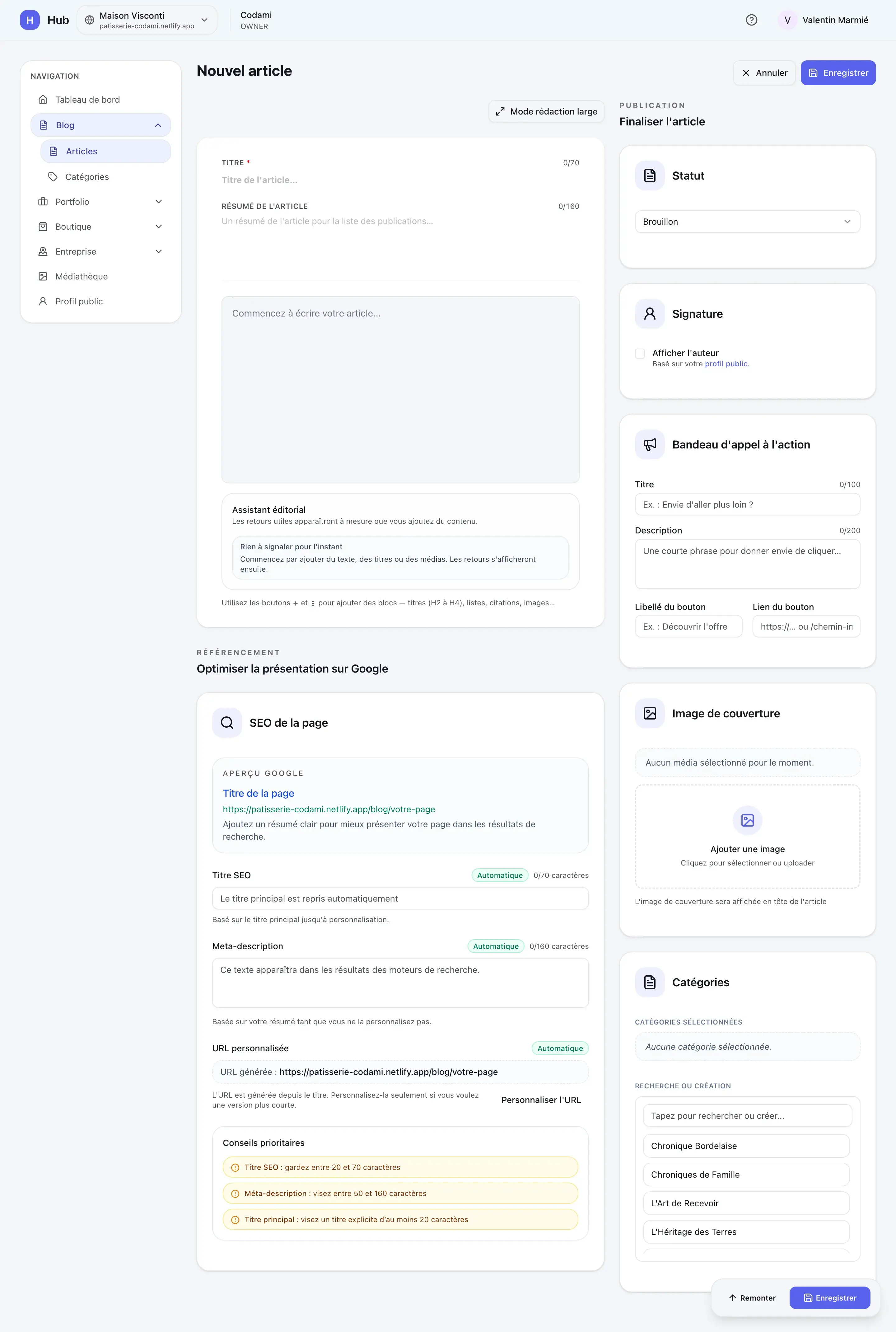896x1332 pixels.
Task: Click the Statut card document icon
Action: 650,176
